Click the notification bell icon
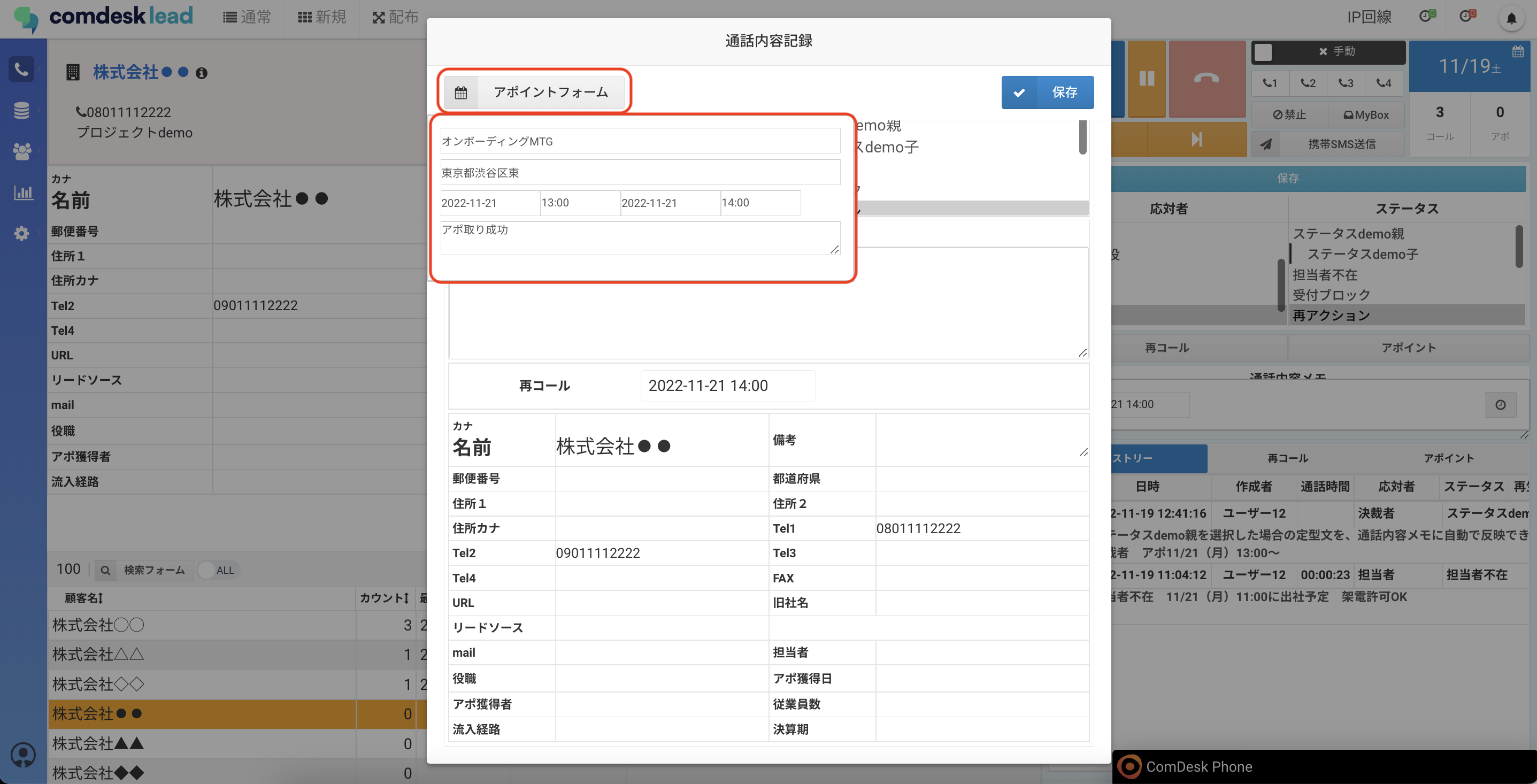The image size is (1537, 784). point(1511,18)
